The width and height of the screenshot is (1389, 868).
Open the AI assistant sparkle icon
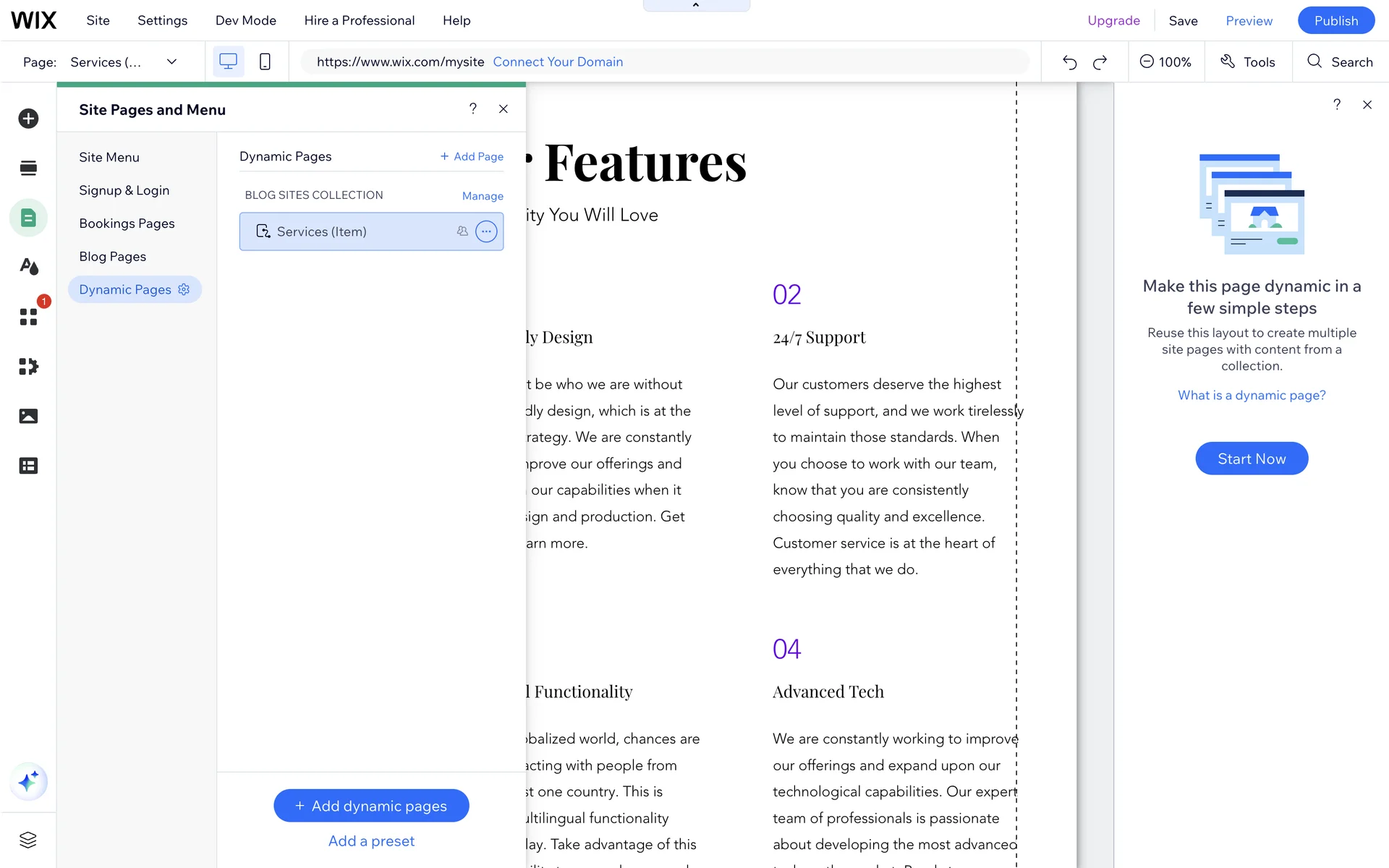(28, 781)
